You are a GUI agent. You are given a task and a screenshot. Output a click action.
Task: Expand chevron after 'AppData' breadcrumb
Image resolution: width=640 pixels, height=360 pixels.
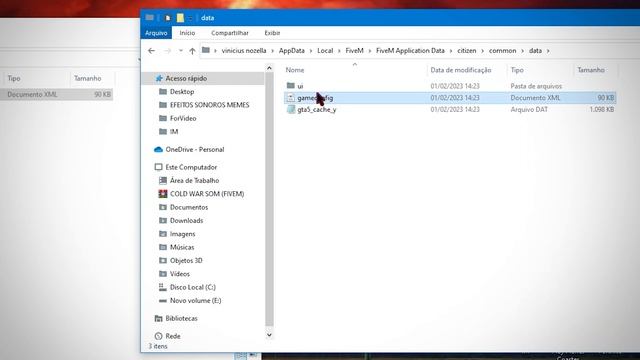pos(311,51)
